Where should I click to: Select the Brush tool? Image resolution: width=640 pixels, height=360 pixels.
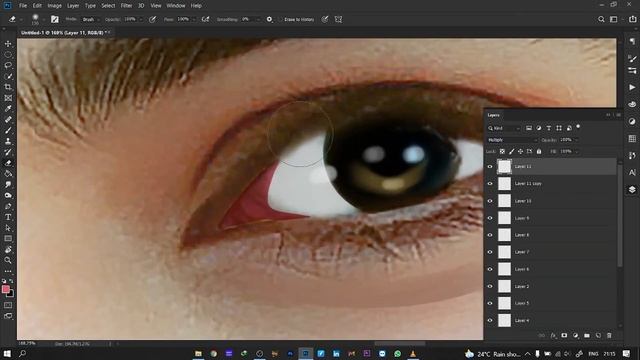click(8, 130)
